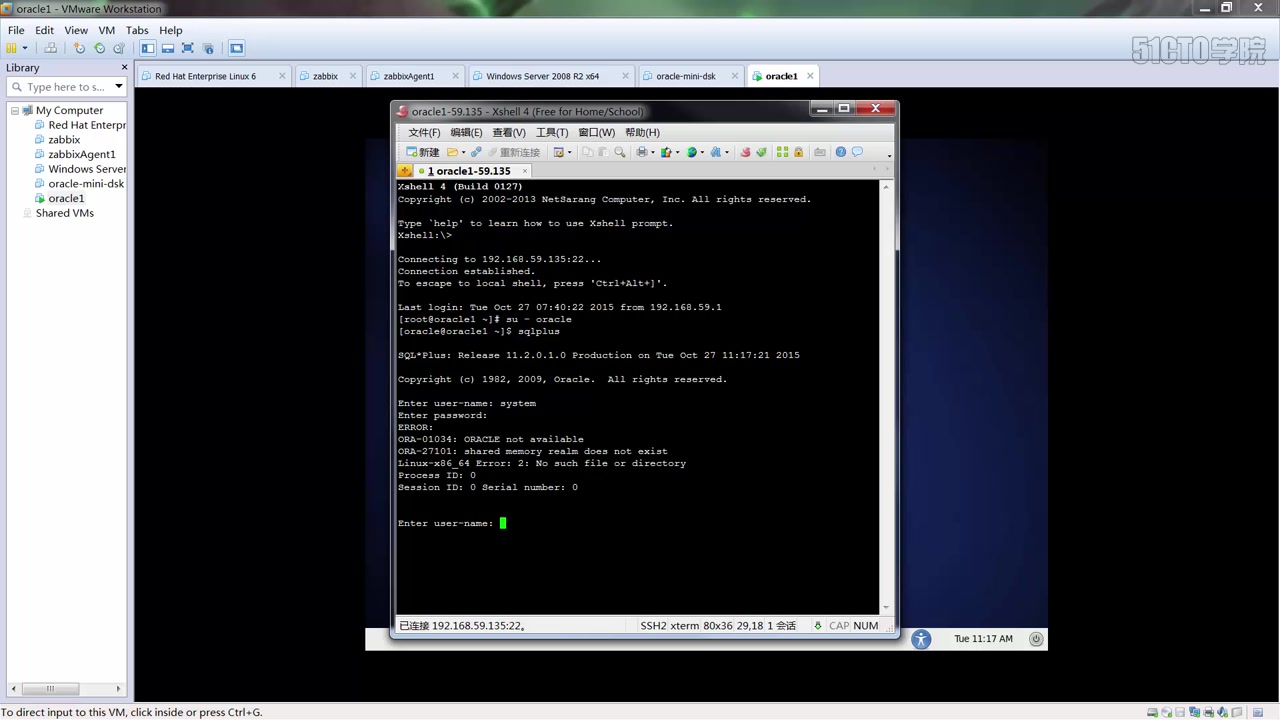The image size is (1280, 720).
Task: Open dropdown arrow beside sessions folder icon
Action: (463, 153)
